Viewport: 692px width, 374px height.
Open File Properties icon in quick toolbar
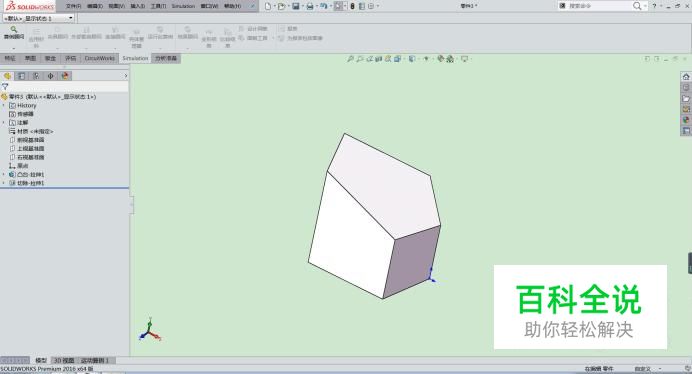362,6
